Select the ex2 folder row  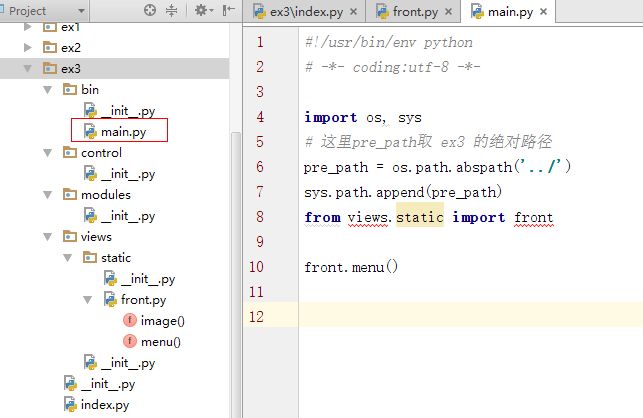[114, 48]
